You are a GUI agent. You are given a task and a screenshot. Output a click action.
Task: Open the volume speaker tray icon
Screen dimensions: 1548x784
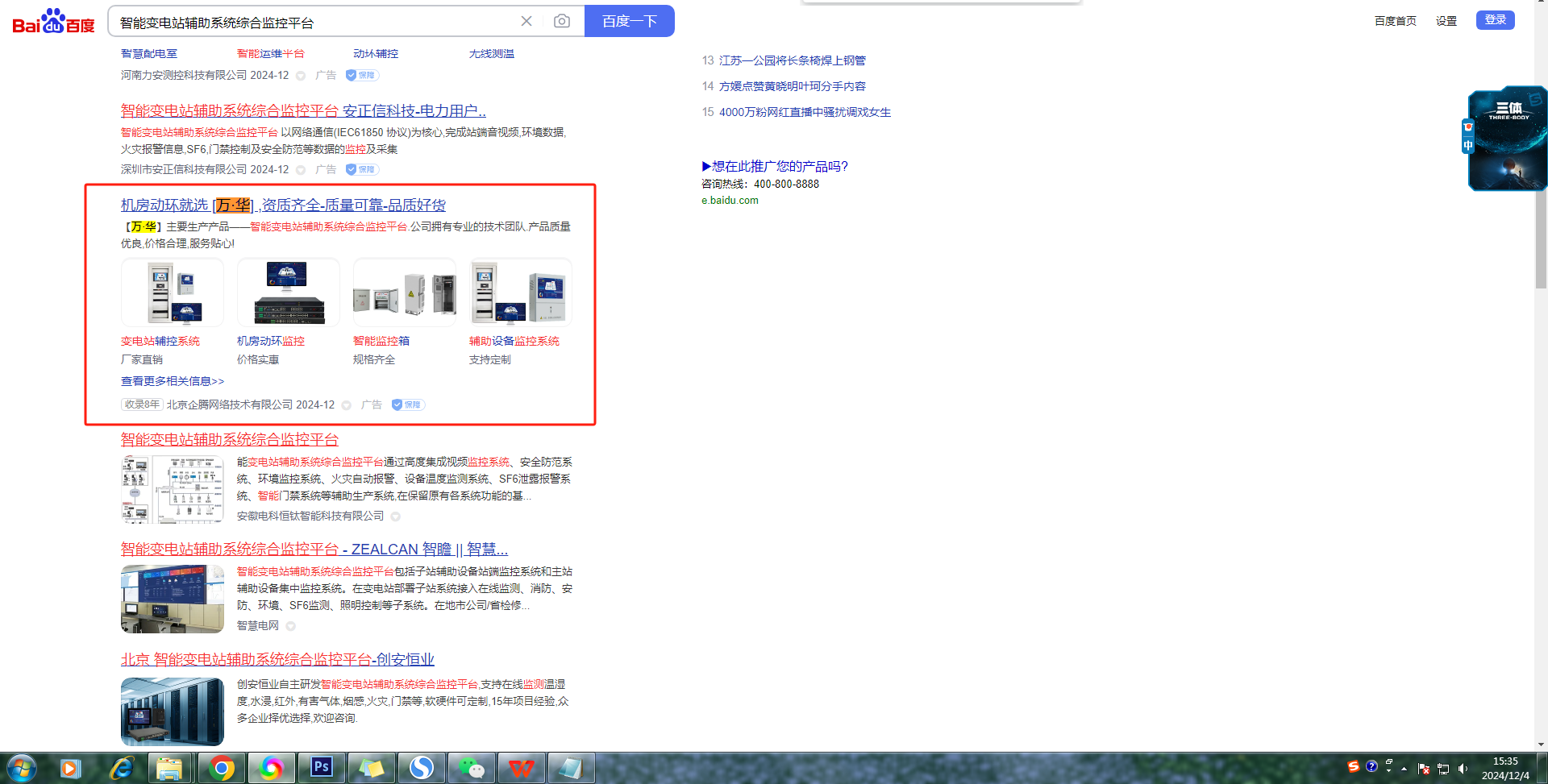point(1463,769)
